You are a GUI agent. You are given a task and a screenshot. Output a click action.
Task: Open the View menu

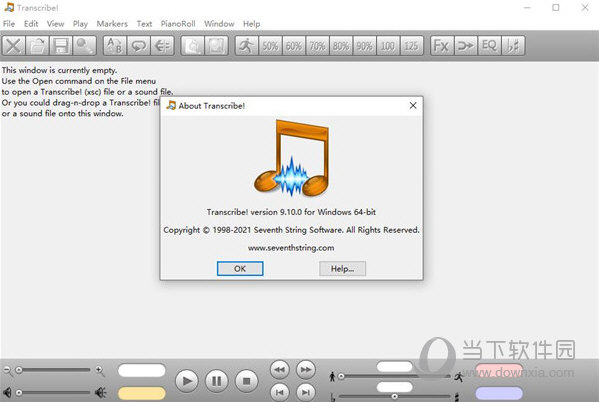tap(55, 24)
